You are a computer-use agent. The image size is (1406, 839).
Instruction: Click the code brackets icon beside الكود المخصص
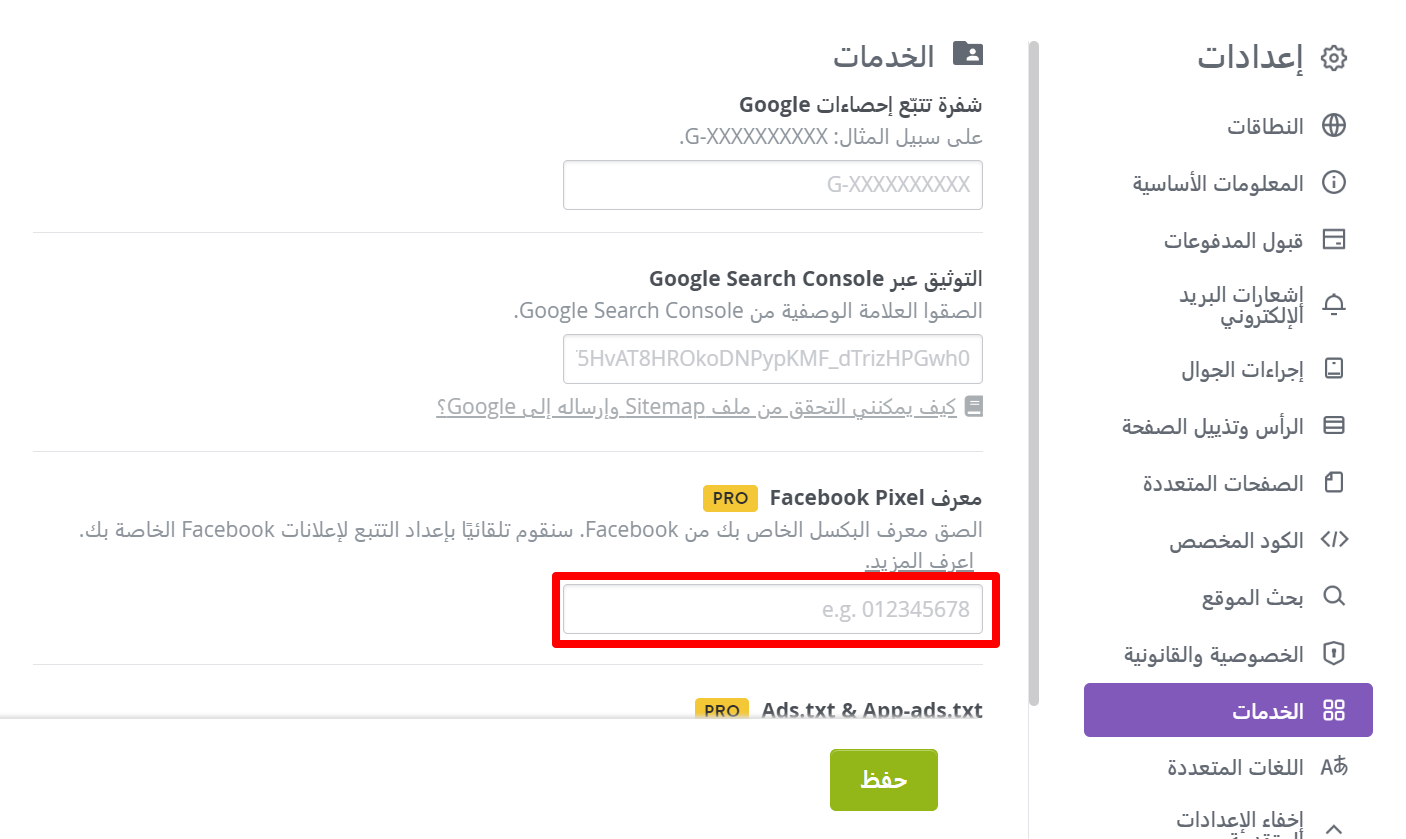click(x=1334, y=540)
